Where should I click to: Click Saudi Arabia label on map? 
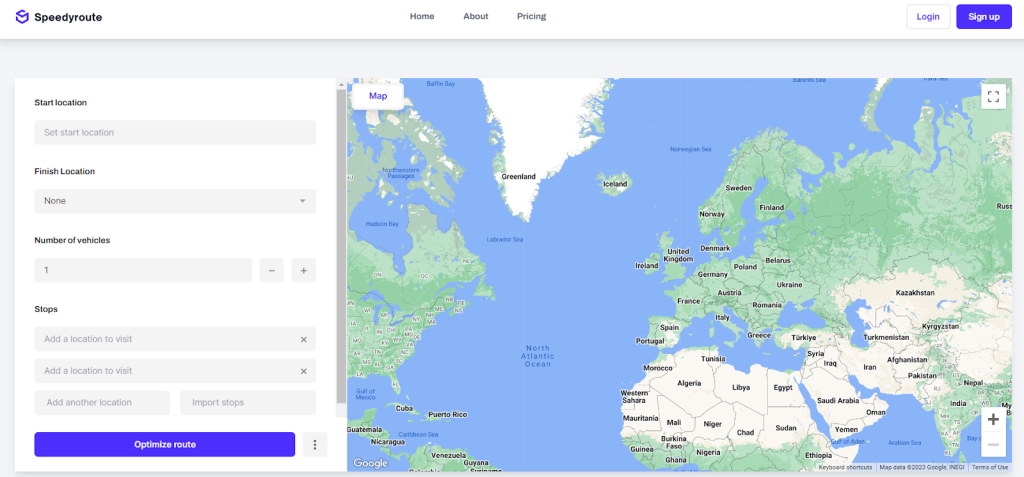839,401
